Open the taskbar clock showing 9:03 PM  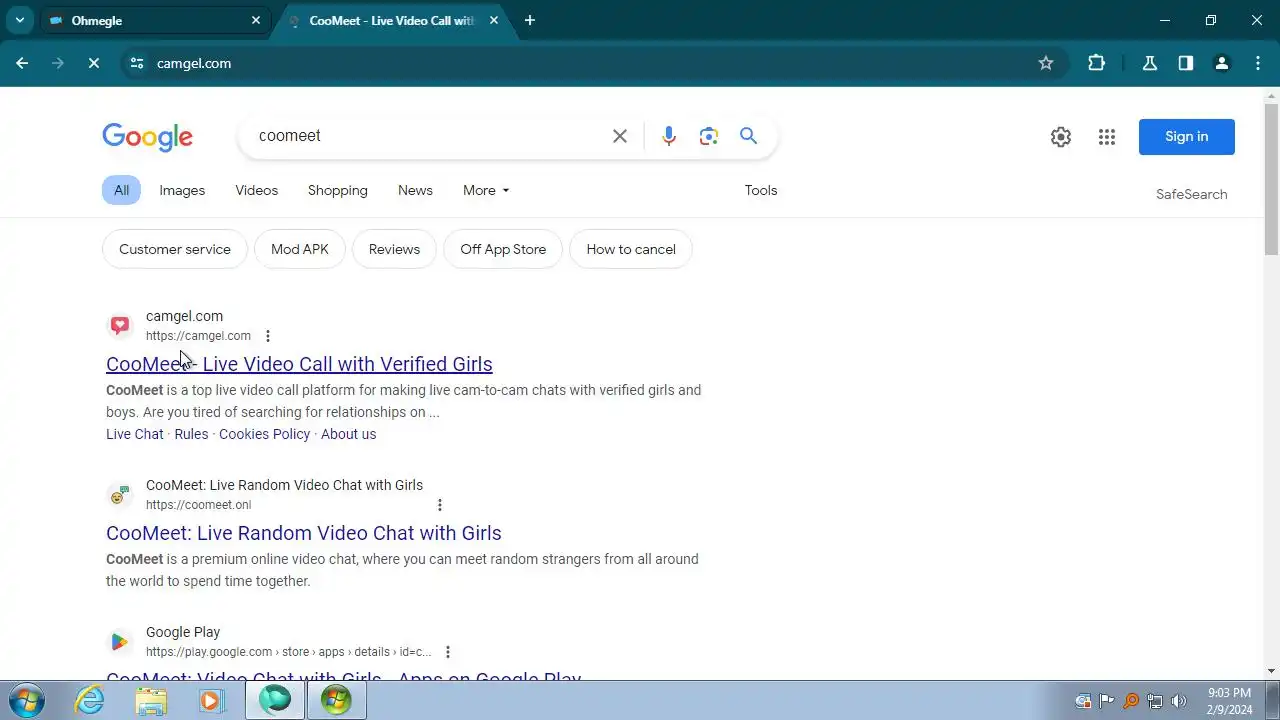coord(1229,701)
